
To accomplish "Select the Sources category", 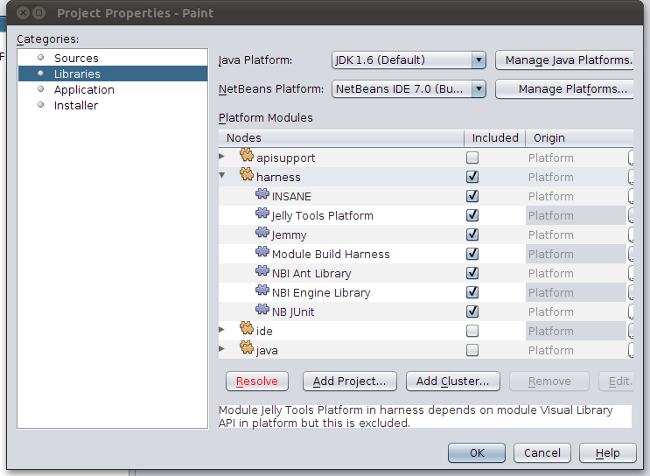I will point(76,58).
